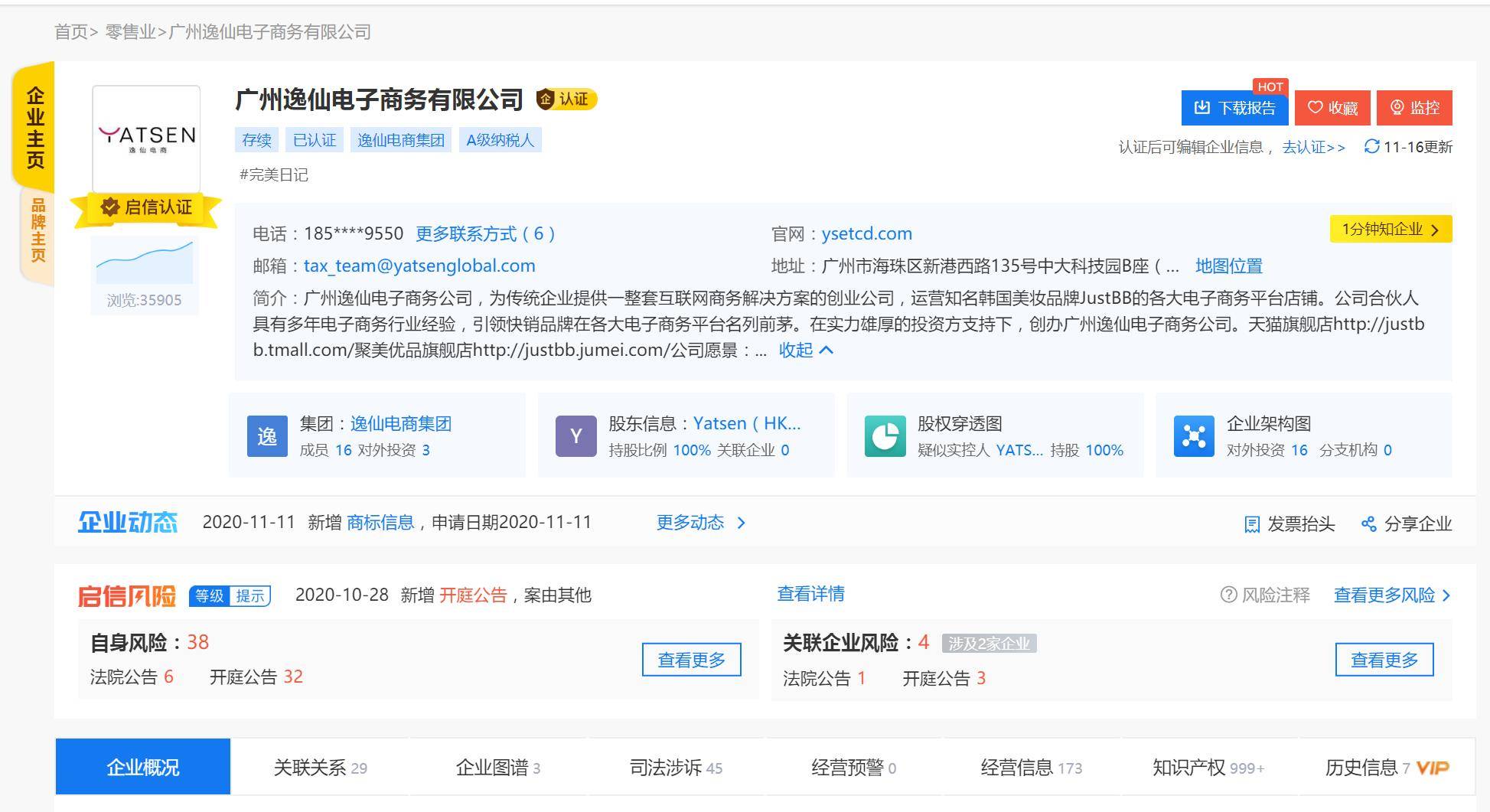This screenshot has height=812, width=1490.
Task: Click the 启信认证 ribbon badge
Action: (x=146, y=207)
